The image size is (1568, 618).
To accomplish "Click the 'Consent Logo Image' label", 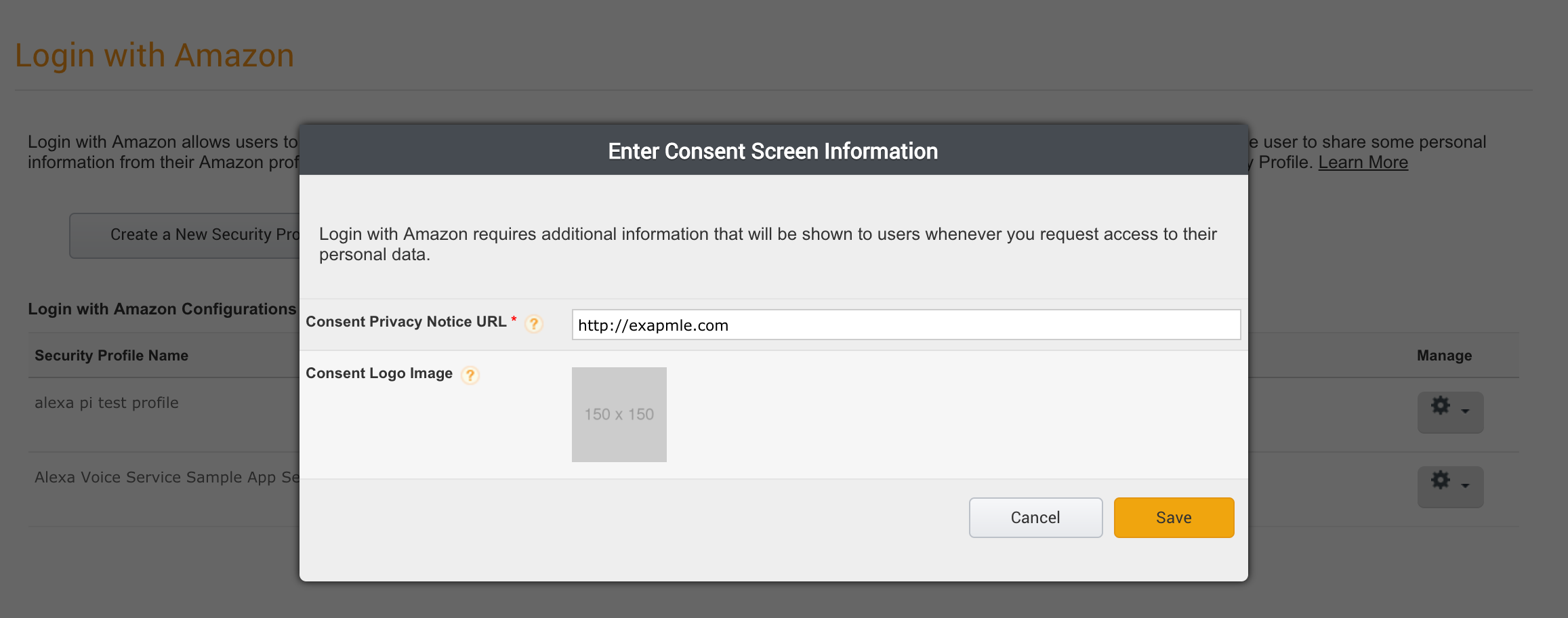I will pos(379,373).
